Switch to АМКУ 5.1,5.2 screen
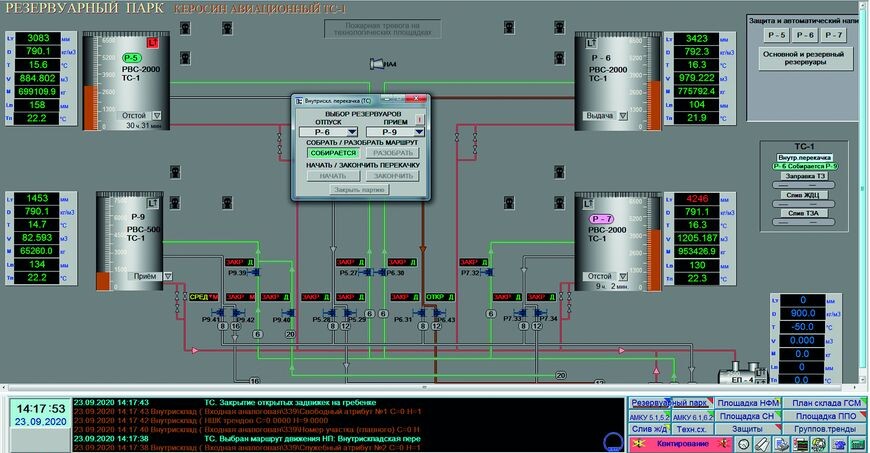 [649, 416]
